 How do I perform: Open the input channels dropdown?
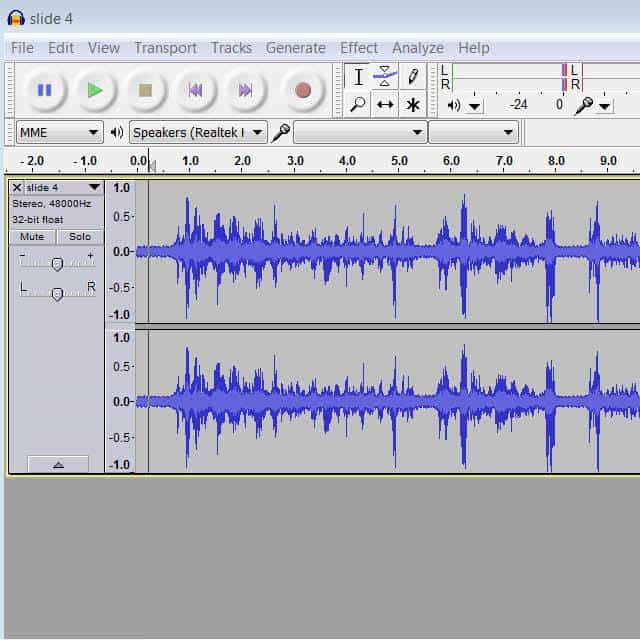[474, 132]
